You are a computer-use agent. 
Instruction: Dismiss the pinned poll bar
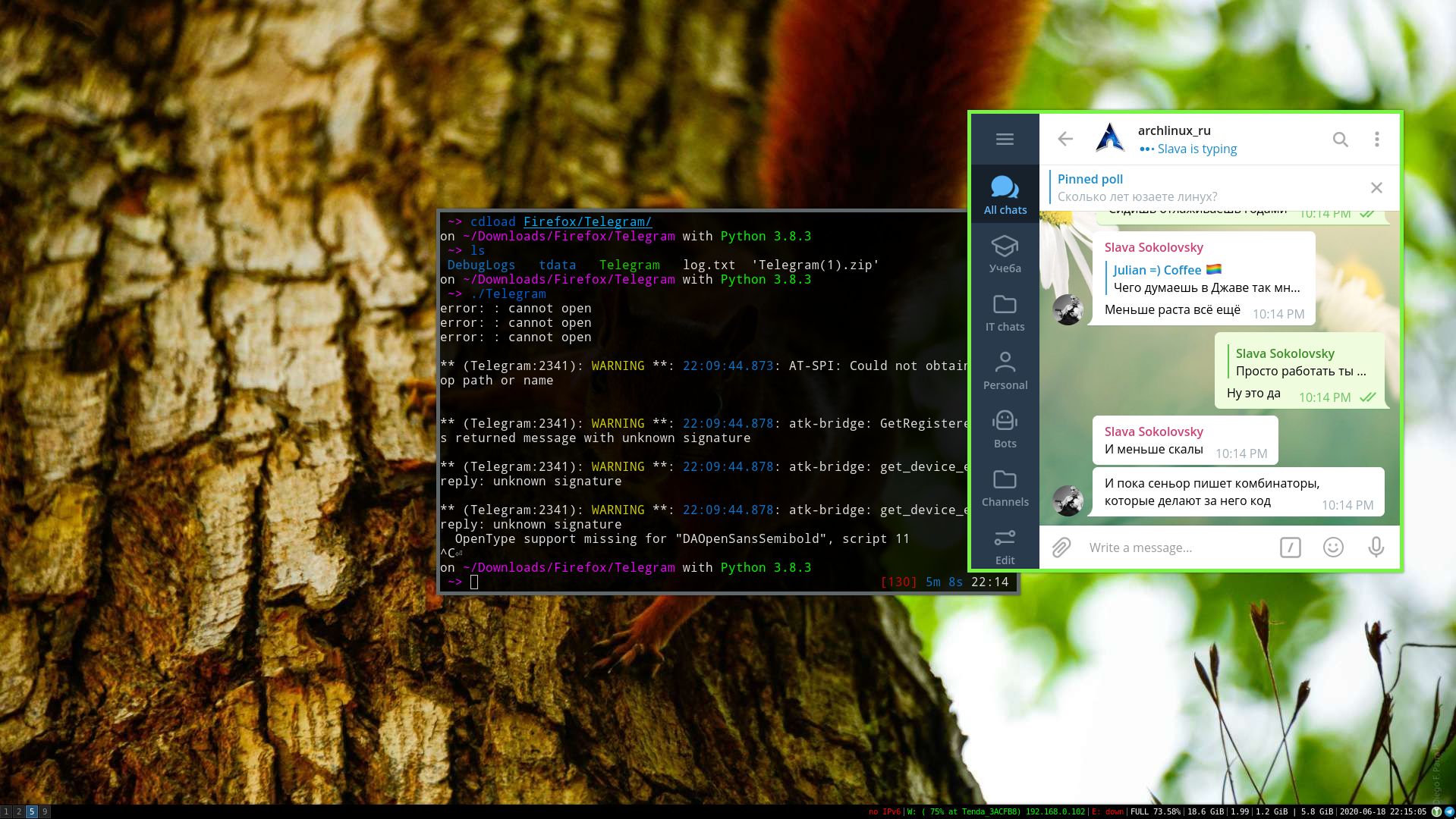tap(1376, 187)
